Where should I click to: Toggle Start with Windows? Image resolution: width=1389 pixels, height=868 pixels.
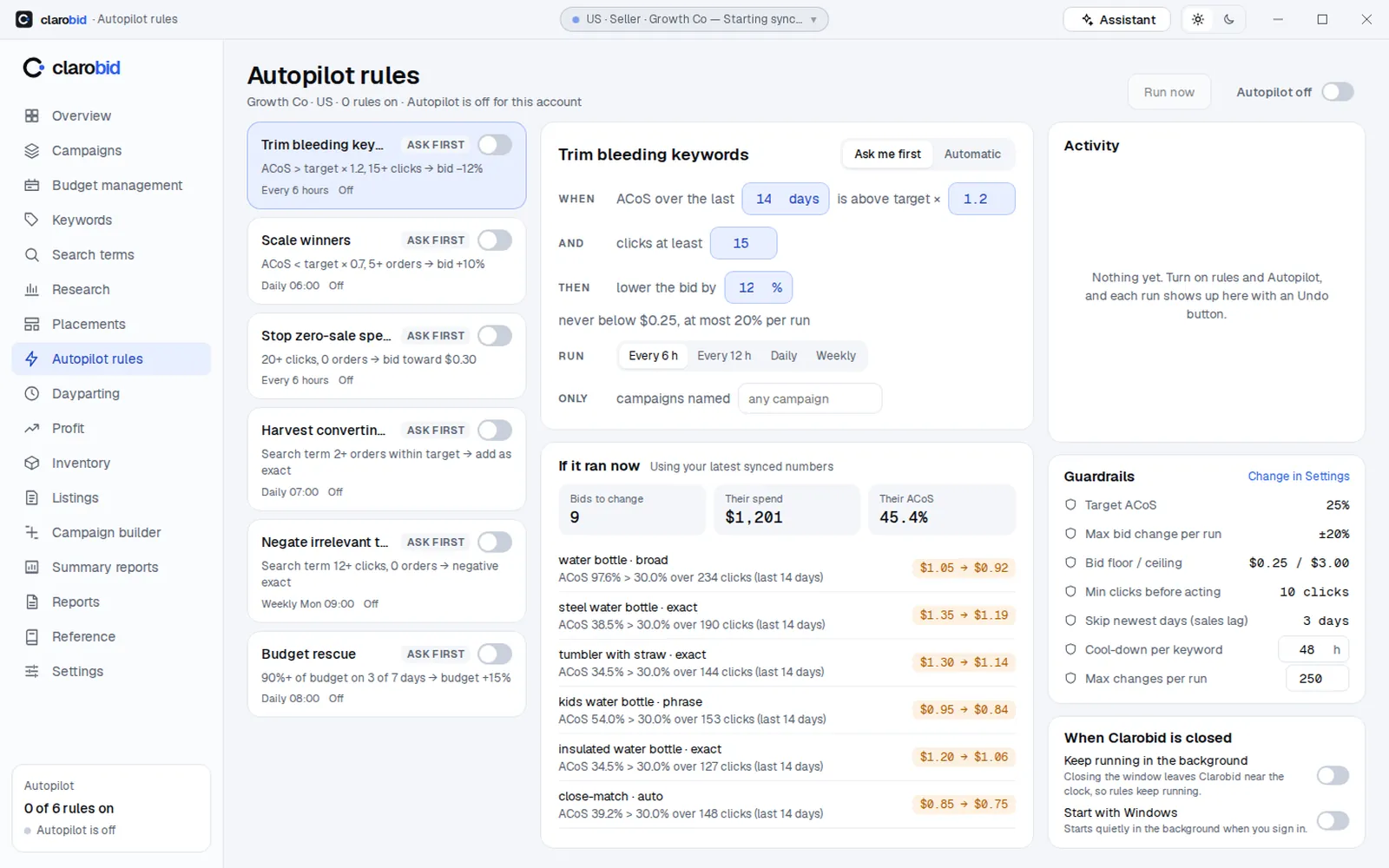(1333, 820)
